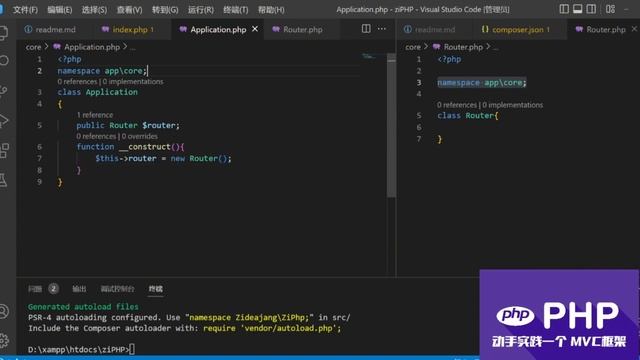Click left editor vertical scrollbar thumb
This screenshot has width=640, height=360.
(x=391, y=126)
